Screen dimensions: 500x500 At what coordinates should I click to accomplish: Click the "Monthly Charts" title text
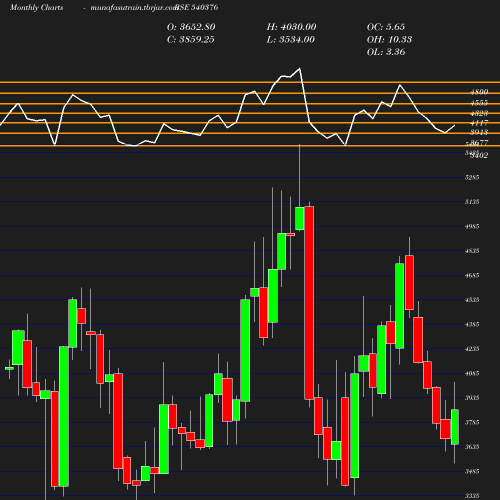pyautogui.click(x=37, y=7)
